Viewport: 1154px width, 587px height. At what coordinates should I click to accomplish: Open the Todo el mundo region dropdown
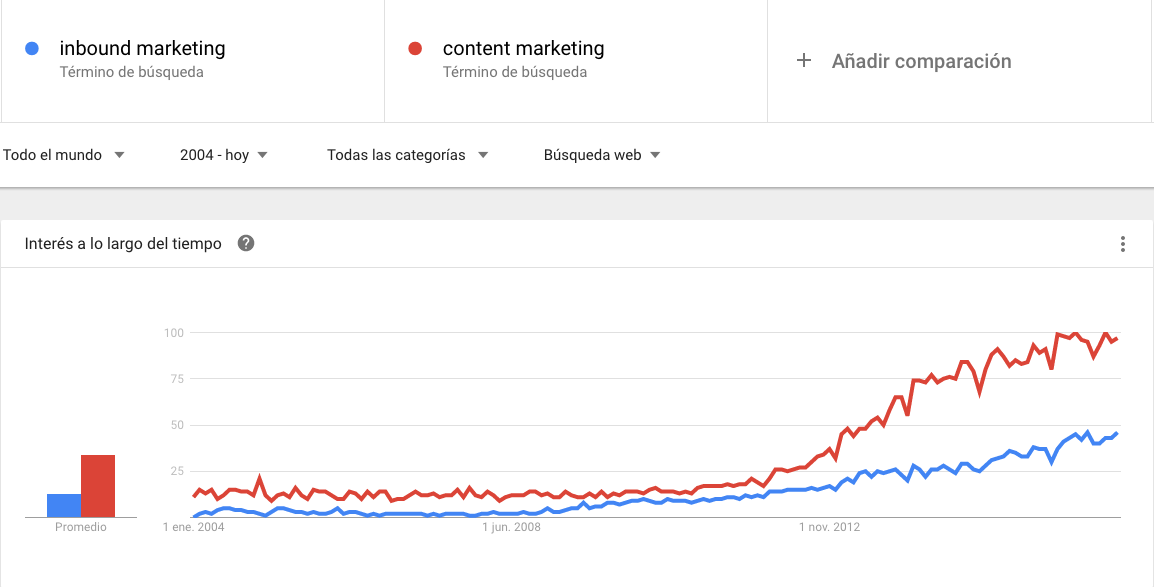[x=63, y=155]
